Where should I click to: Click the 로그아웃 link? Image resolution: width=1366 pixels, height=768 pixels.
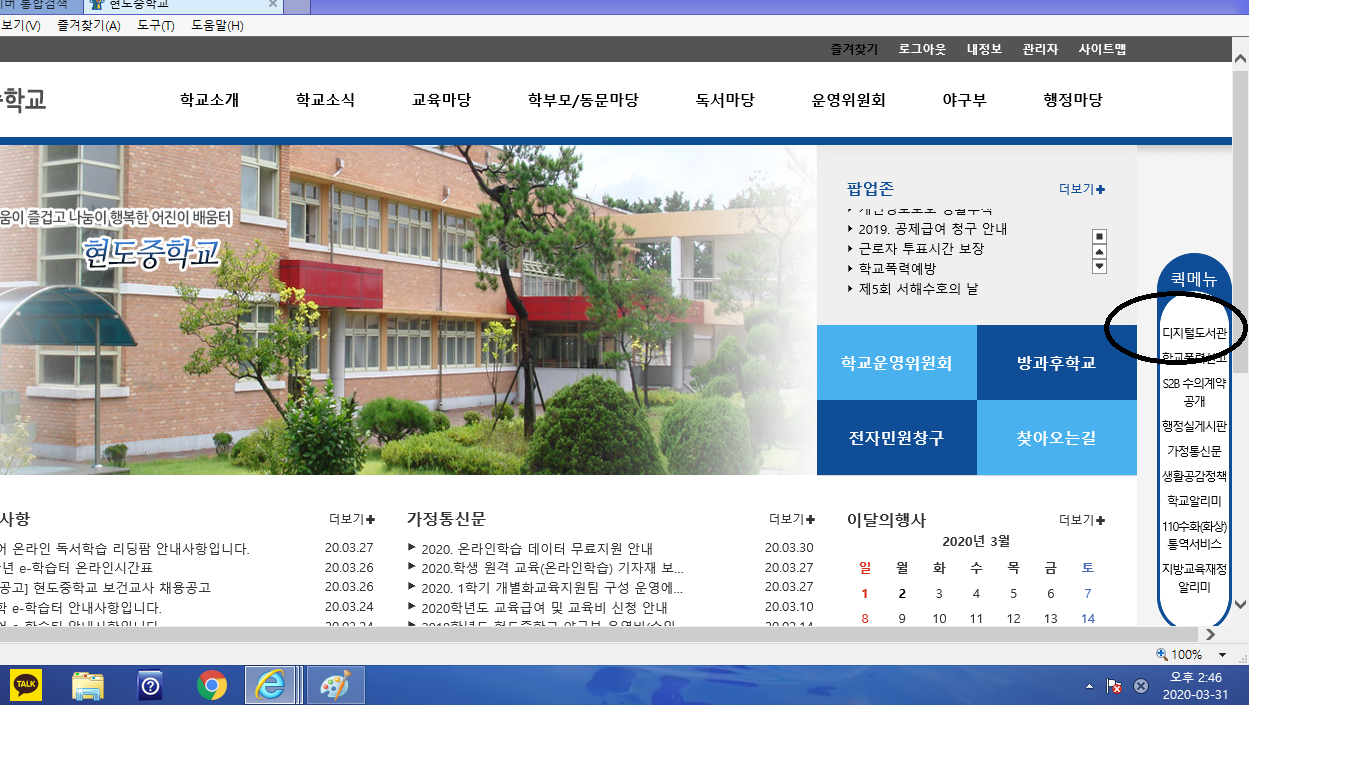[922, 49]
